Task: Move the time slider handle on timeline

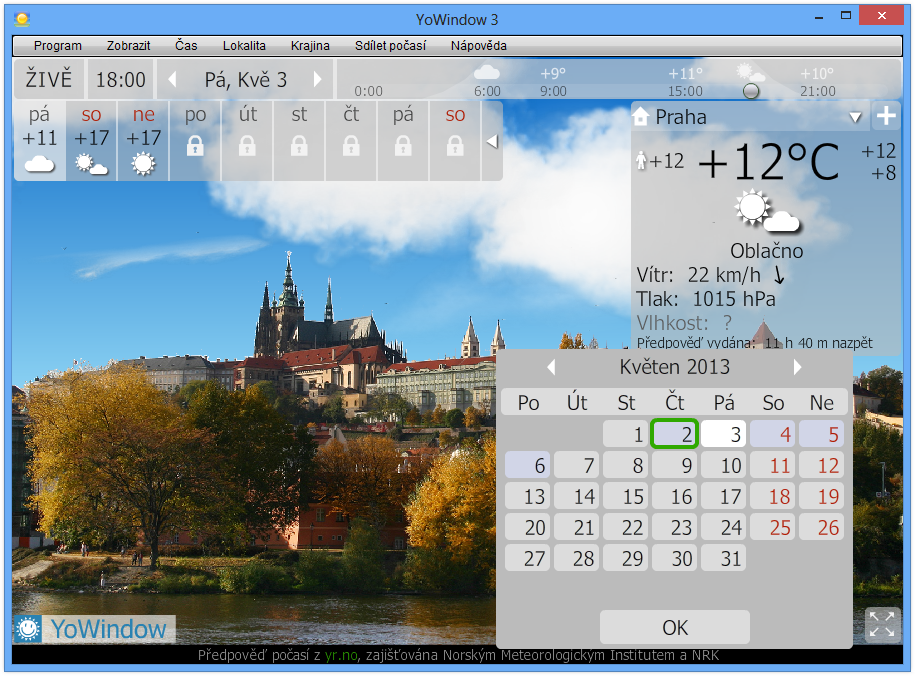Action: (751, 91)
